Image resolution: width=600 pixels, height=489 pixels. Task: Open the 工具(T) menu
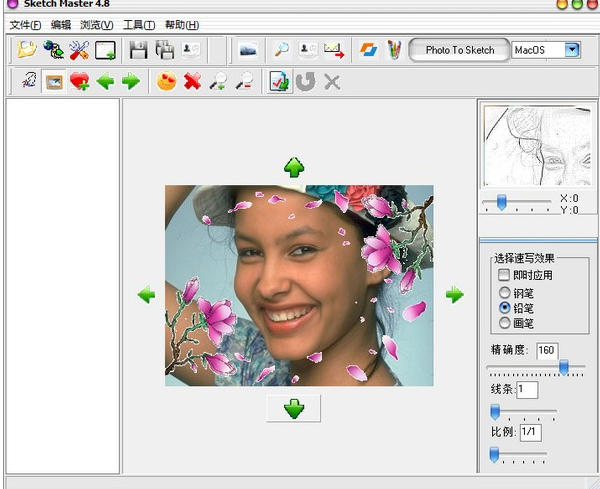pyautogui.click(x=139, y=24)
